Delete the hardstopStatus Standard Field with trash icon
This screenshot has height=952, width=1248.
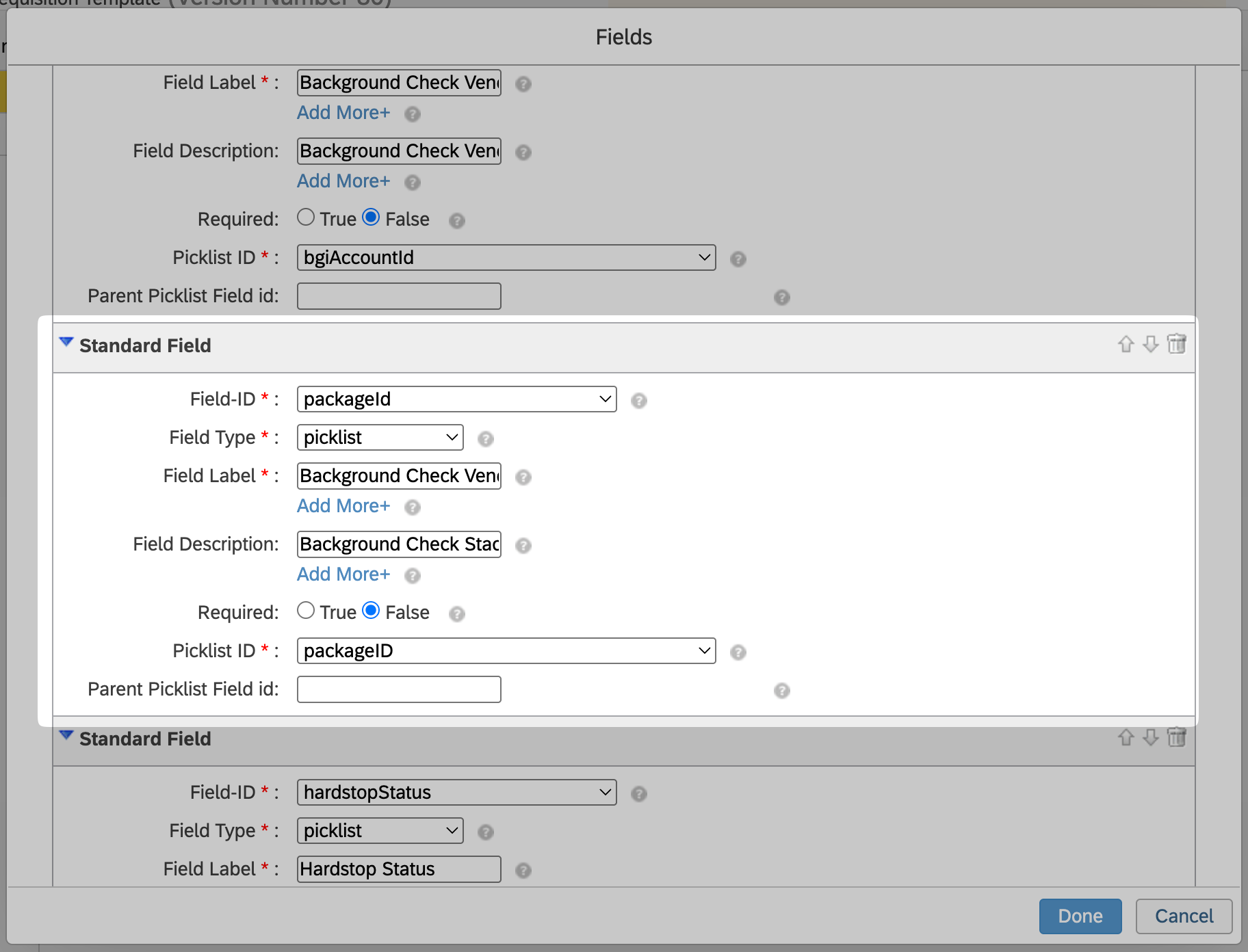point(1176,737)
